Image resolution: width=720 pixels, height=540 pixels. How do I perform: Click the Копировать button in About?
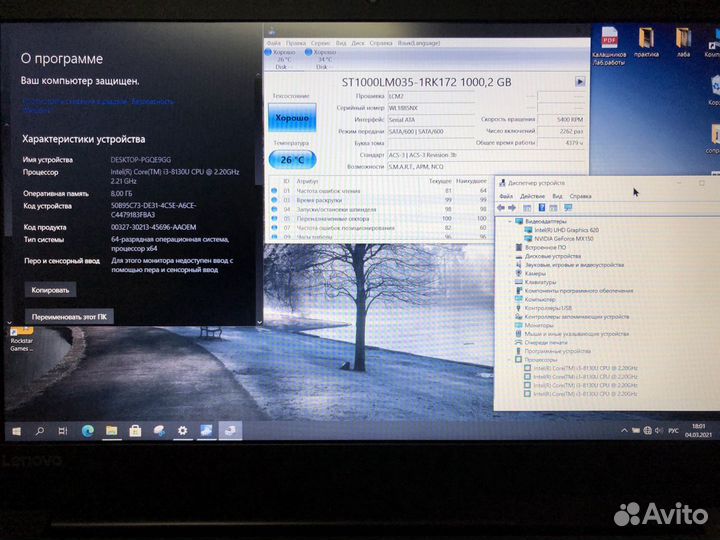[x=51, y=290]
